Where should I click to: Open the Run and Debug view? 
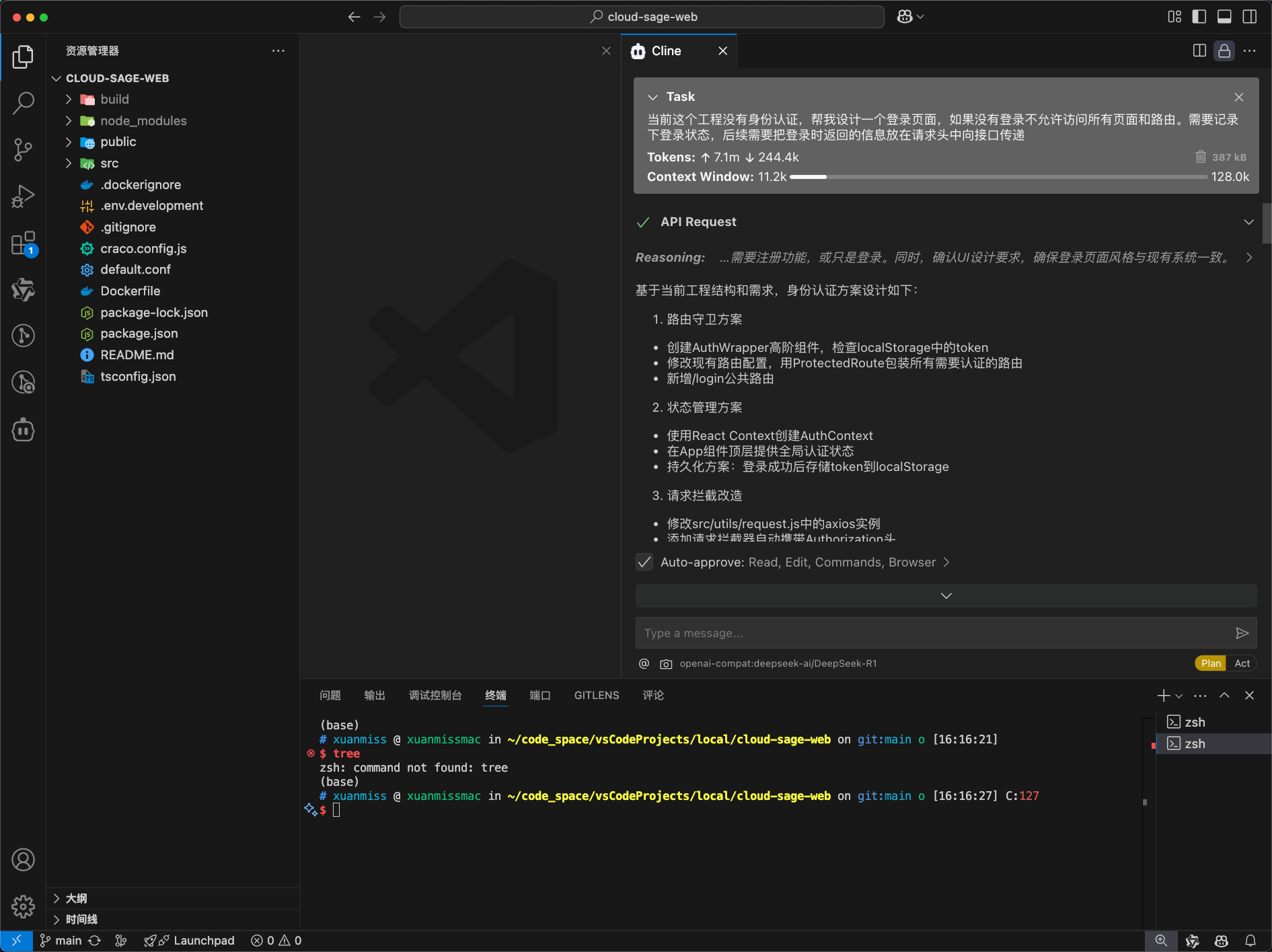pyautogui.click(x=23, y=196)
